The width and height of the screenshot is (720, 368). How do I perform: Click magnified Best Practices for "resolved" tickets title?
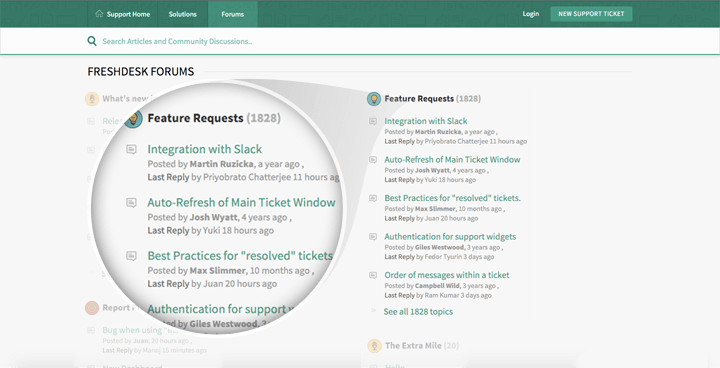[x=240, y=256]
